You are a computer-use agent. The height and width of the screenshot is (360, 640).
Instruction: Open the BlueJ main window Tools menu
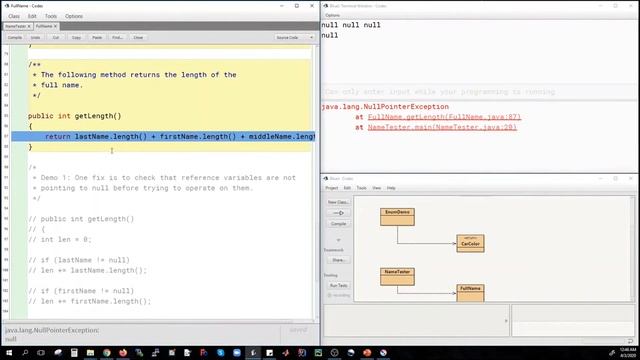click(x=362, y=188)
